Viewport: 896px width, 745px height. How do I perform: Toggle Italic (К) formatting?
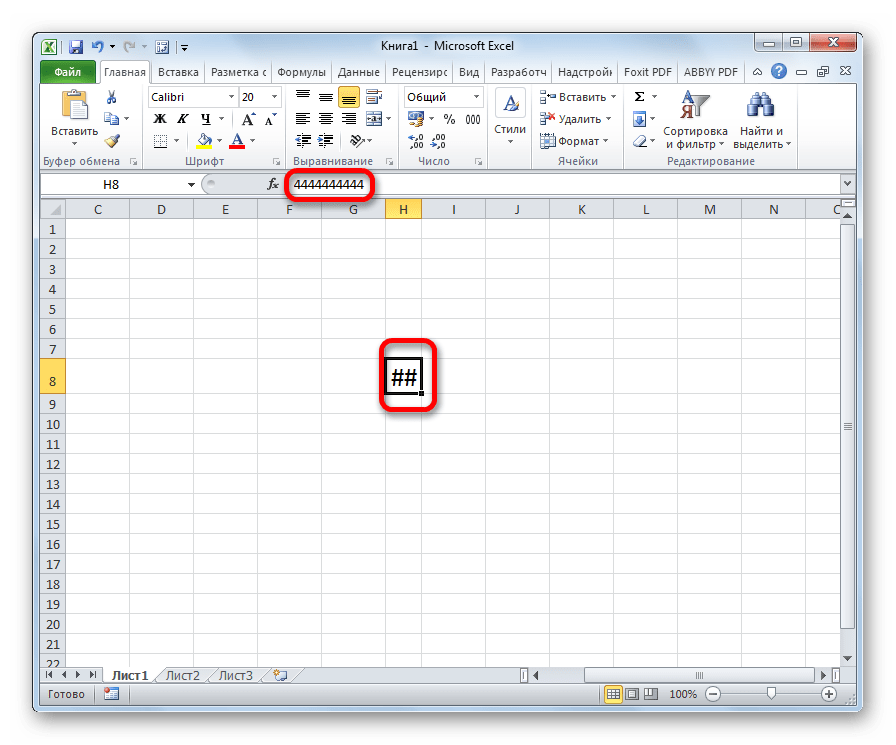(x=182, y=119)
